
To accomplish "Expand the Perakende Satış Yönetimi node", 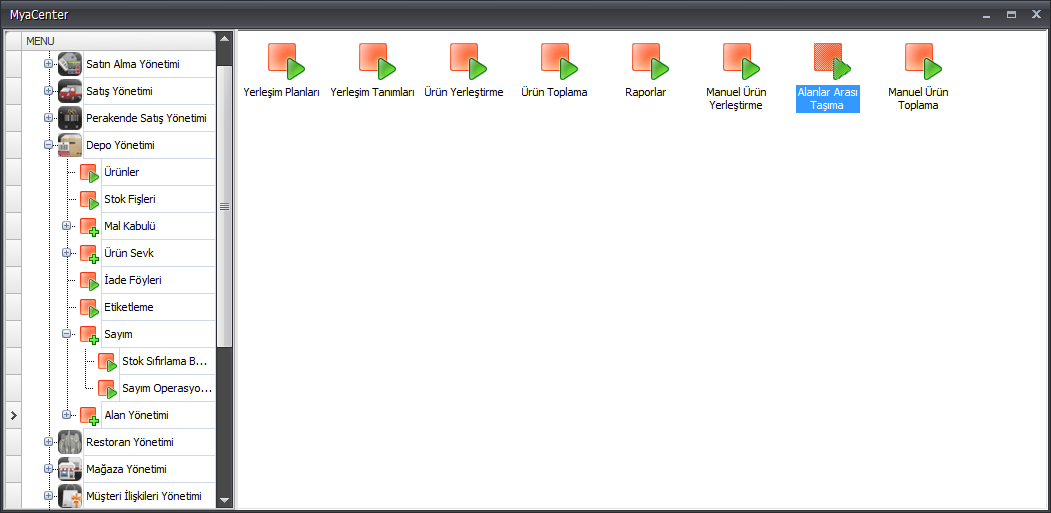I will point(48,117).
